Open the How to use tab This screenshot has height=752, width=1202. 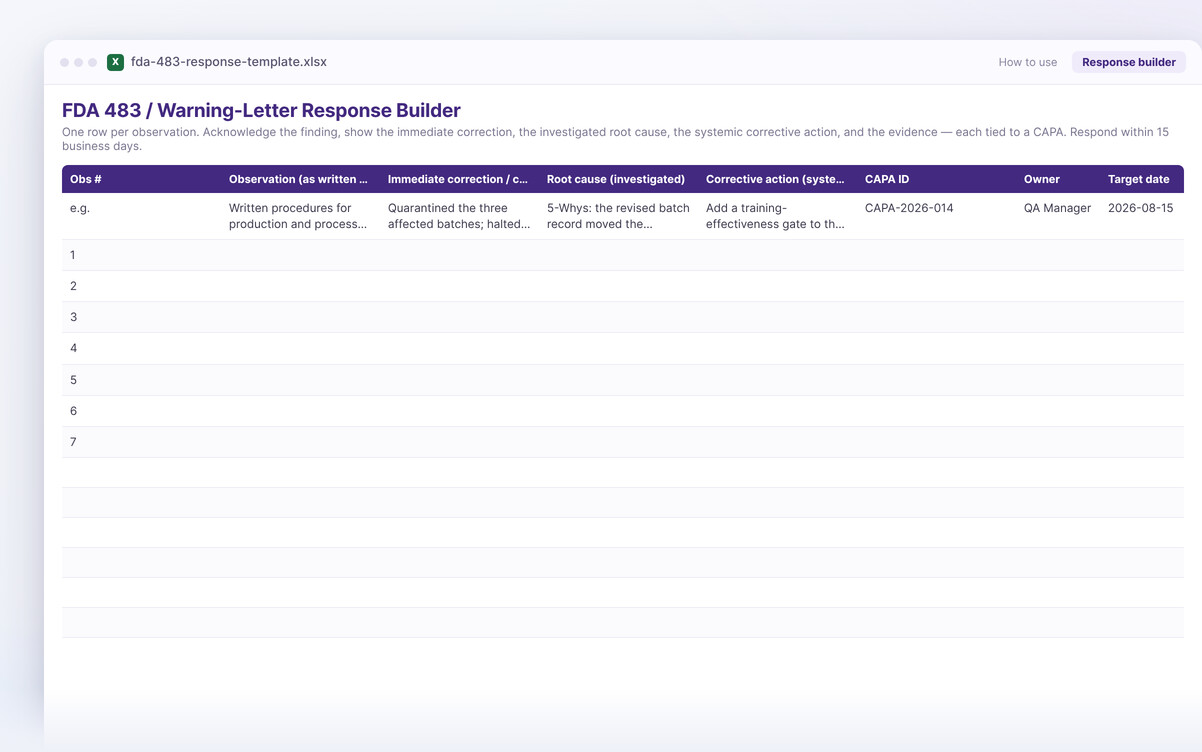click(x=1027, y=62)
